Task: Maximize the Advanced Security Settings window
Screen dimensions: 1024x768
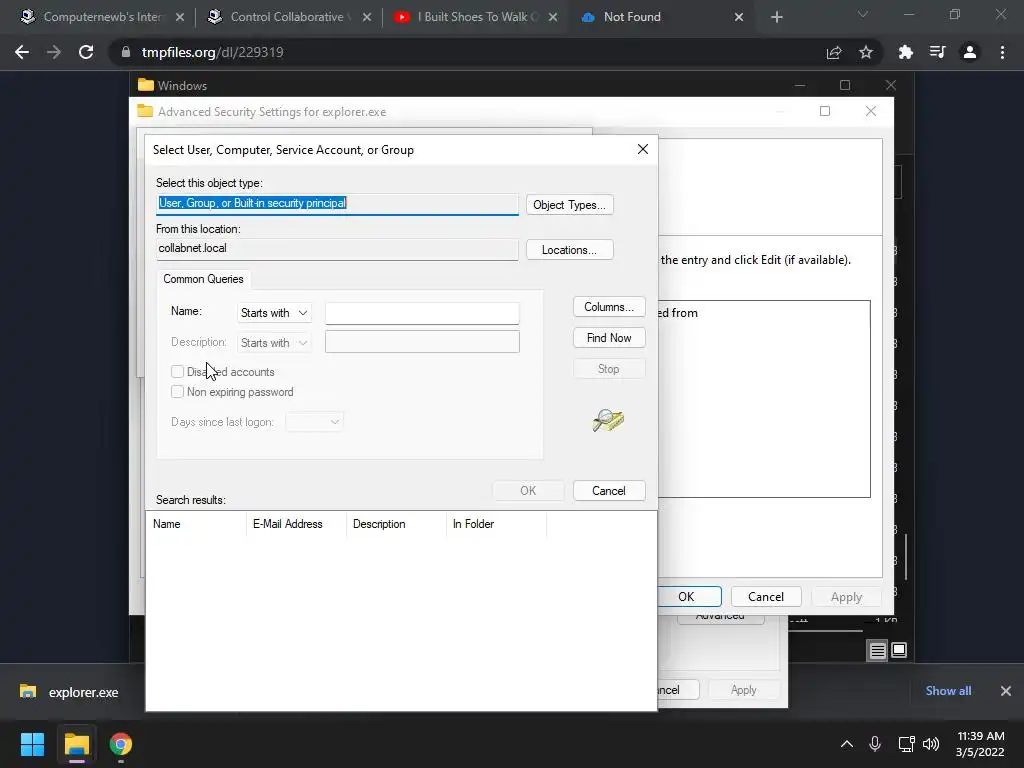Action: click(825, 111)
